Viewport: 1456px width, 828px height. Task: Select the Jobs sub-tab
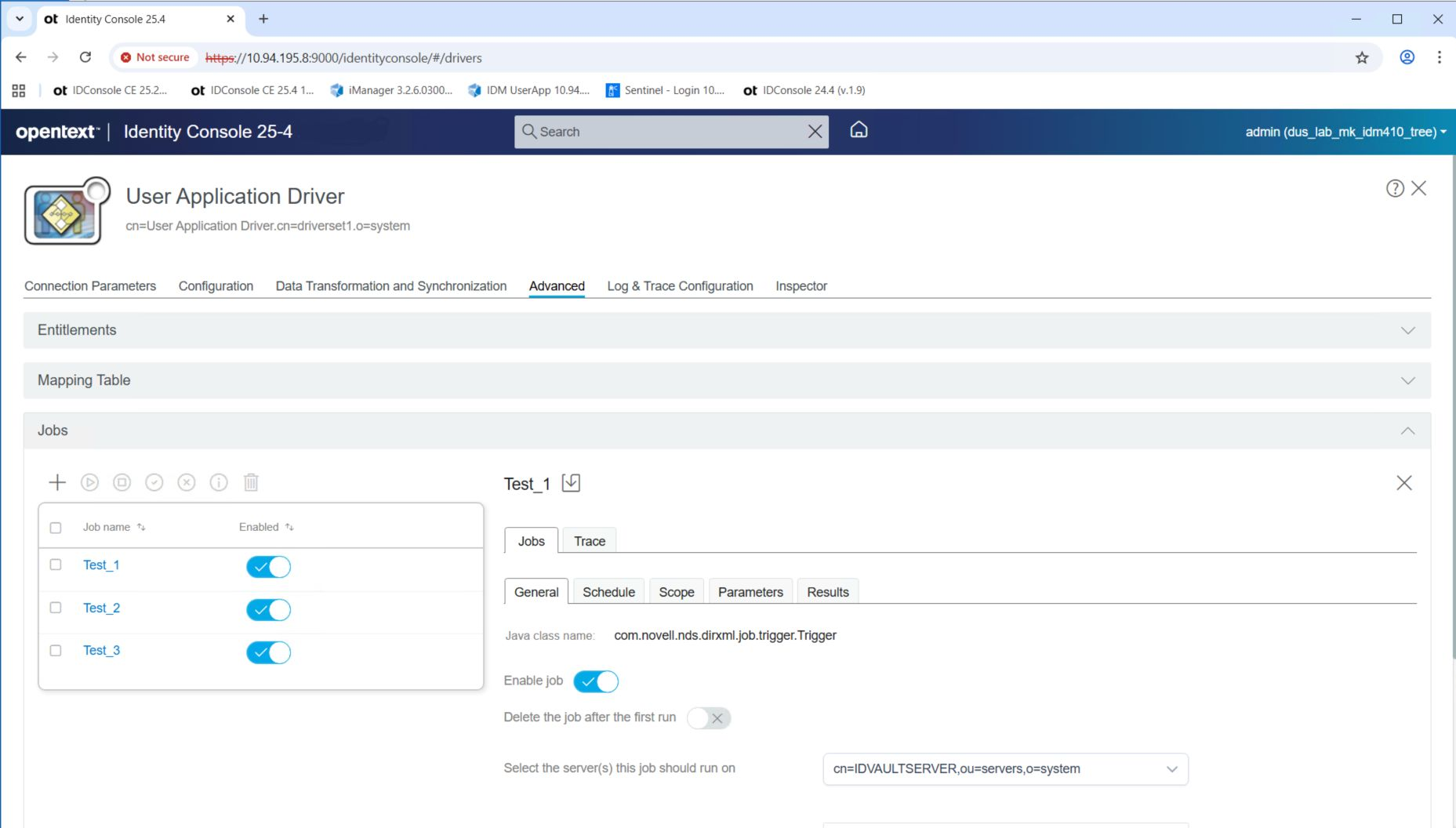[531, 541]
